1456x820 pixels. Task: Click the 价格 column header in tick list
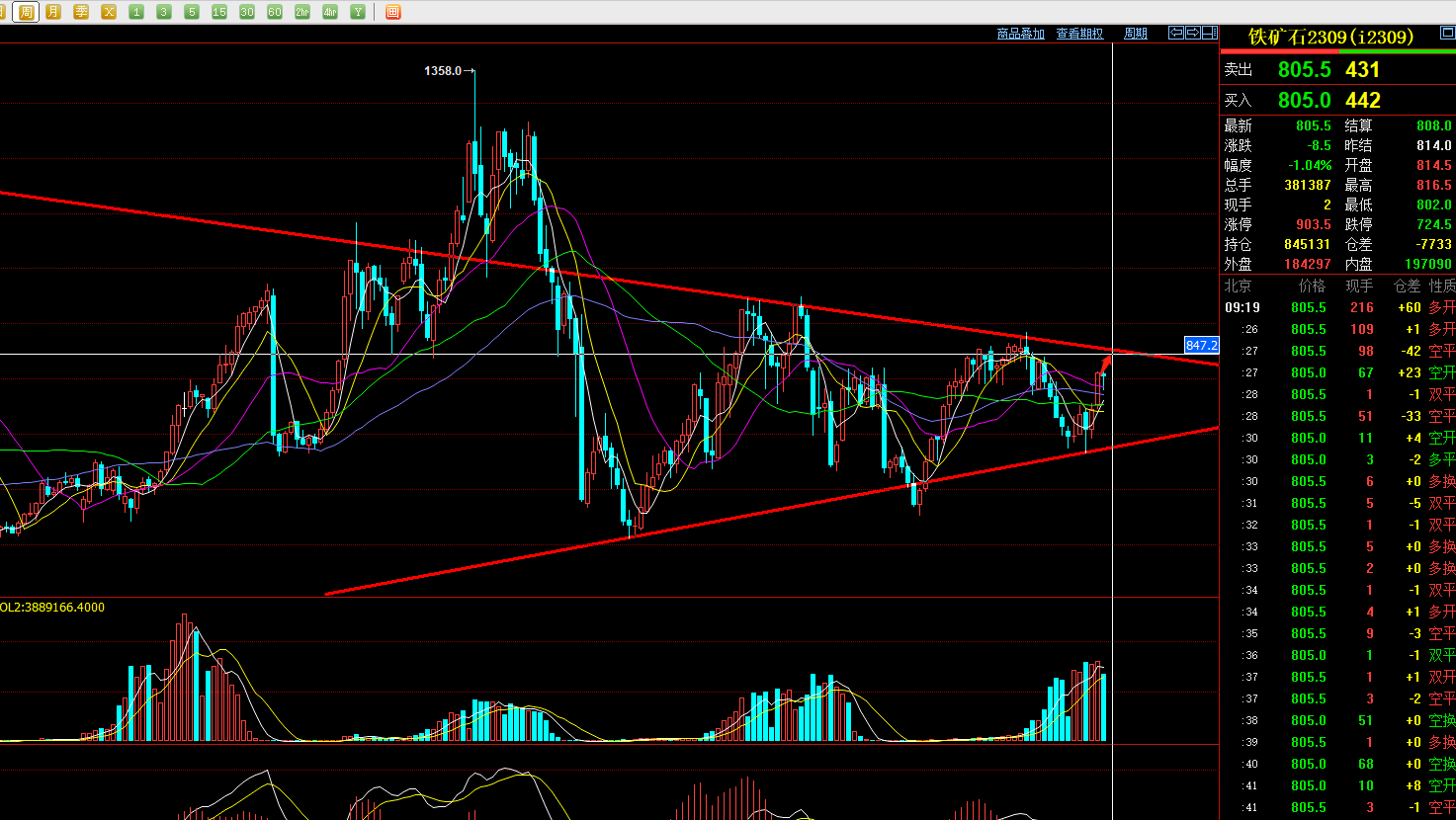(x=1312, y=286)
